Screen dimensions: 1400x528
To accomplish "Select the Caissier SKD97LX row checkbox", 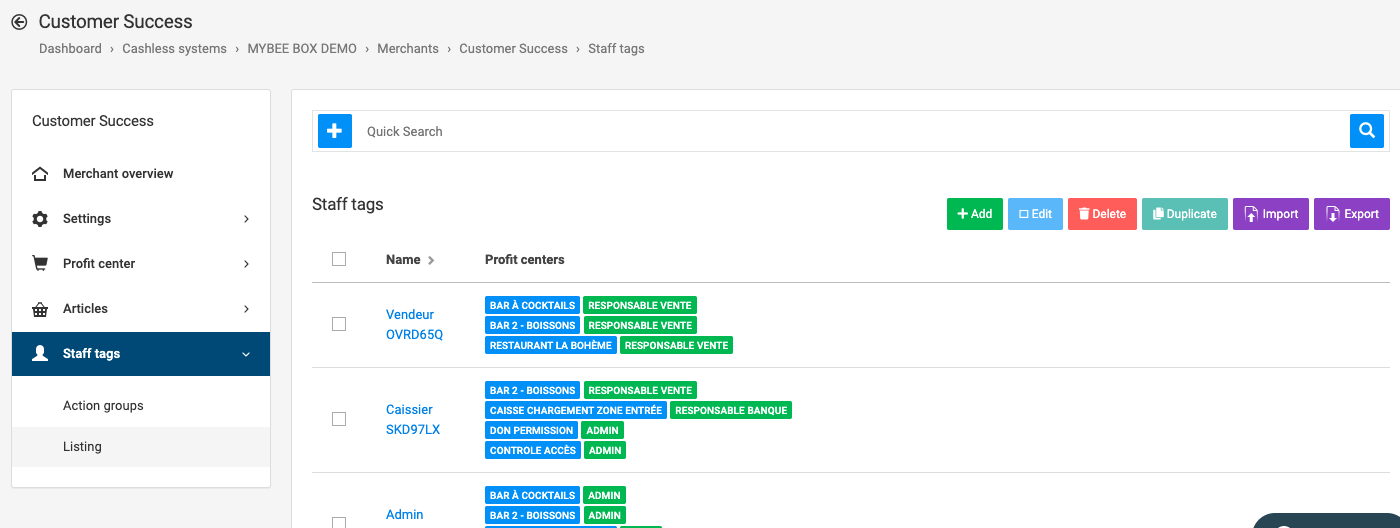I will click(x=339, y=419).
